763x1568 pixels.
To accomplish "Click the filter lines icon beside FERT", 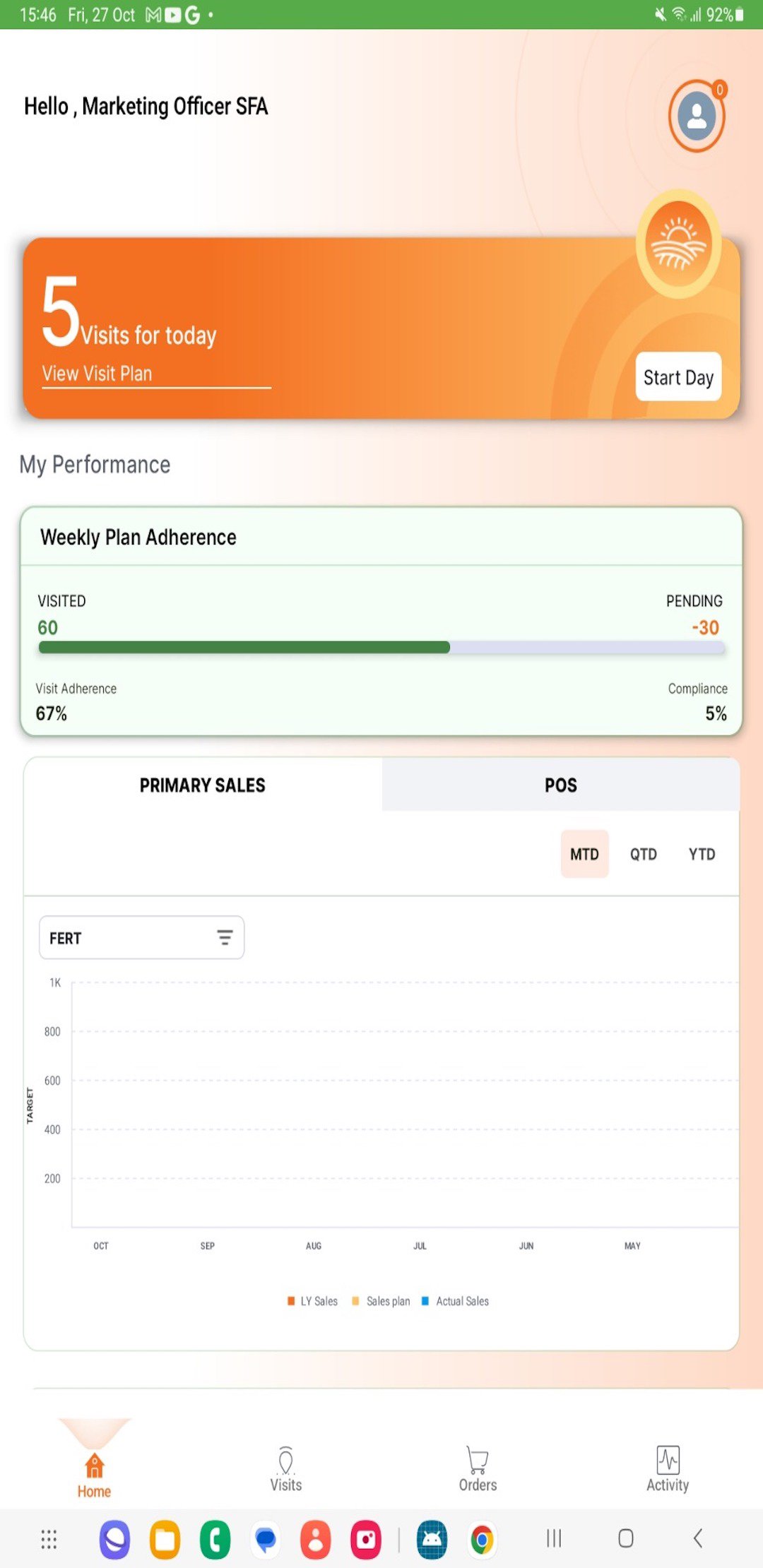I will pyautogui.click(x=225, y=937).
